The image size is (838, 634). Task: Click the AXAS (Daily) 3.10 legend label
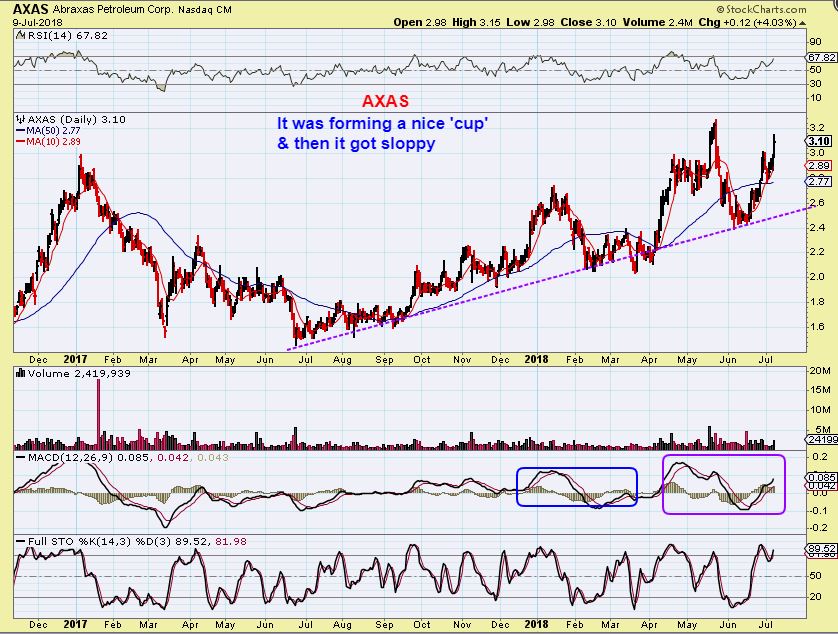coord(76,120)
